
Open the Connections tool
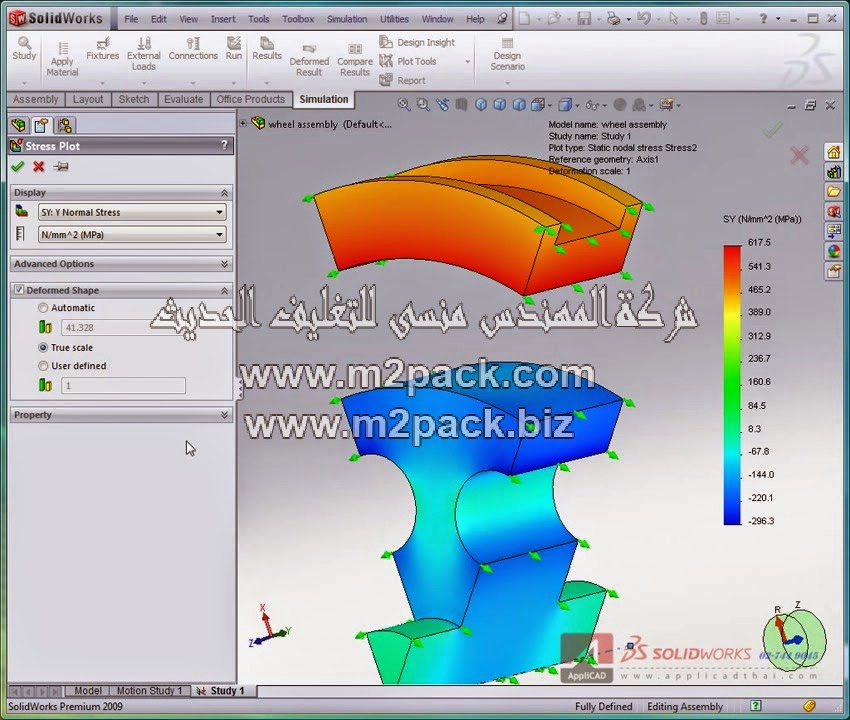click(193, 49)
